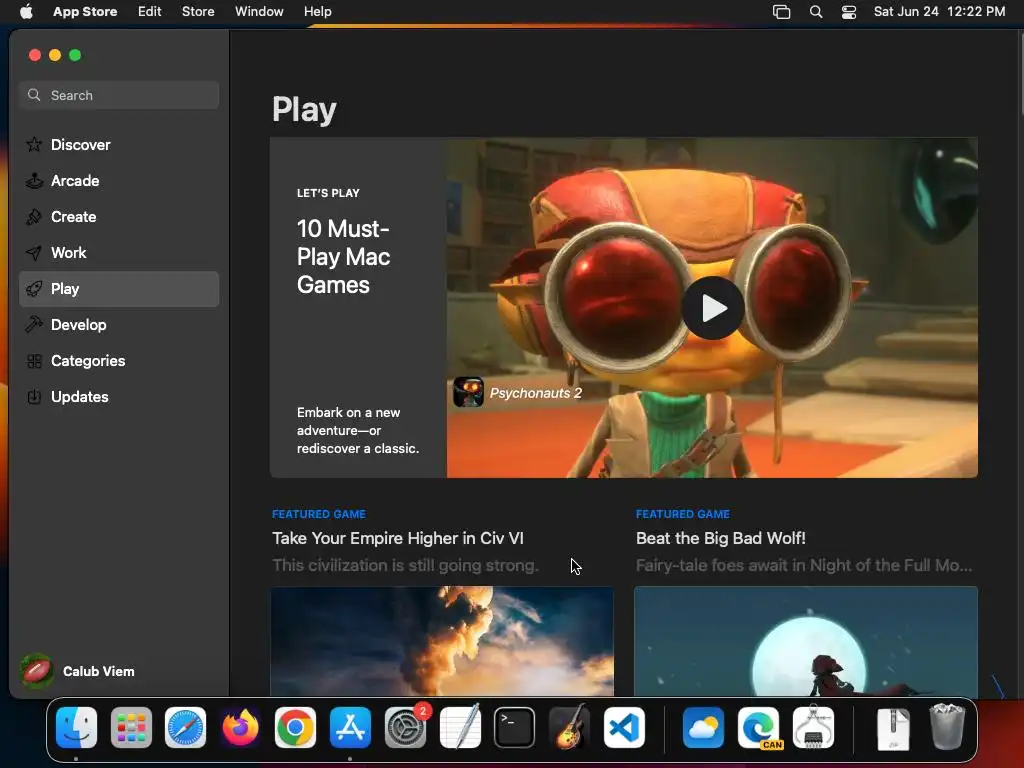Open the Updates download icon

(x=34, y=396)
